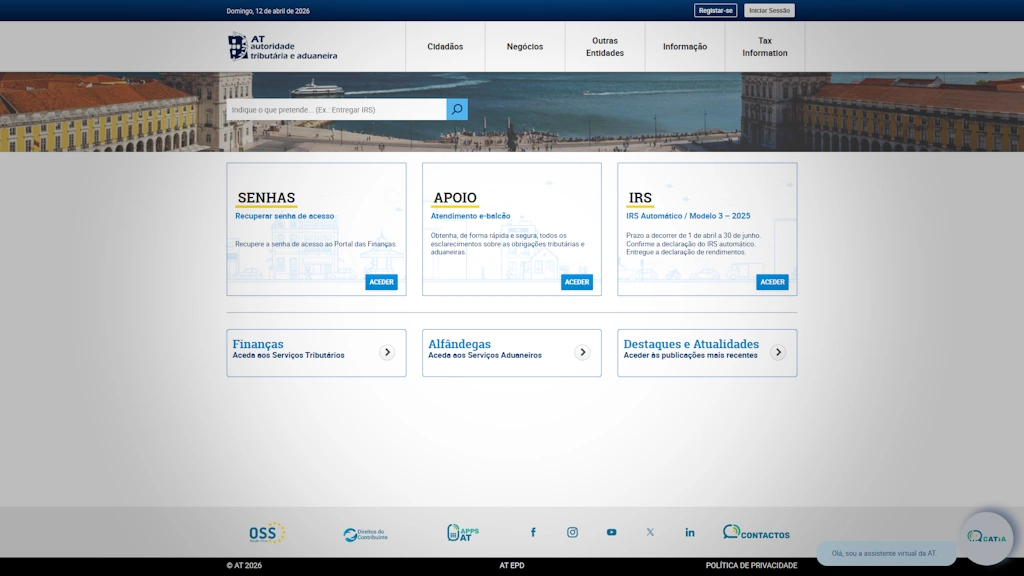1024x576 pixels.
Task: Open the Cidadãos menu
Action: point(445,46)
